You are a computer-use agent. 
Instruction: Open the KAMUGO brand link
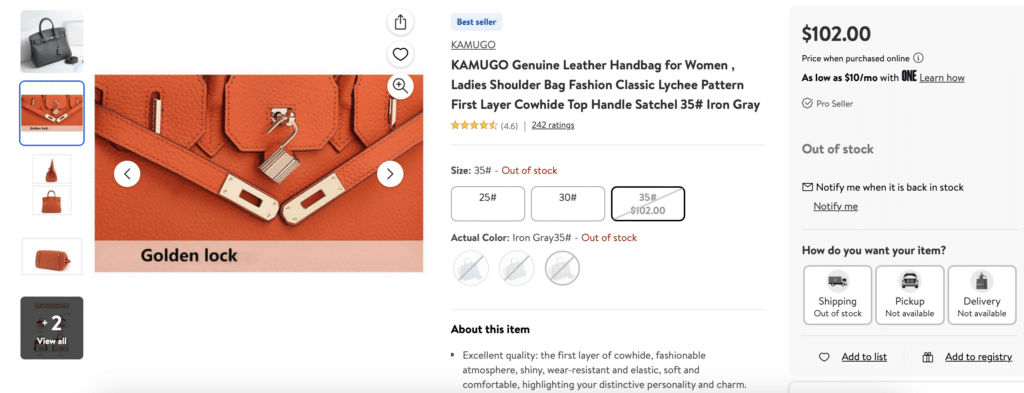473,45
